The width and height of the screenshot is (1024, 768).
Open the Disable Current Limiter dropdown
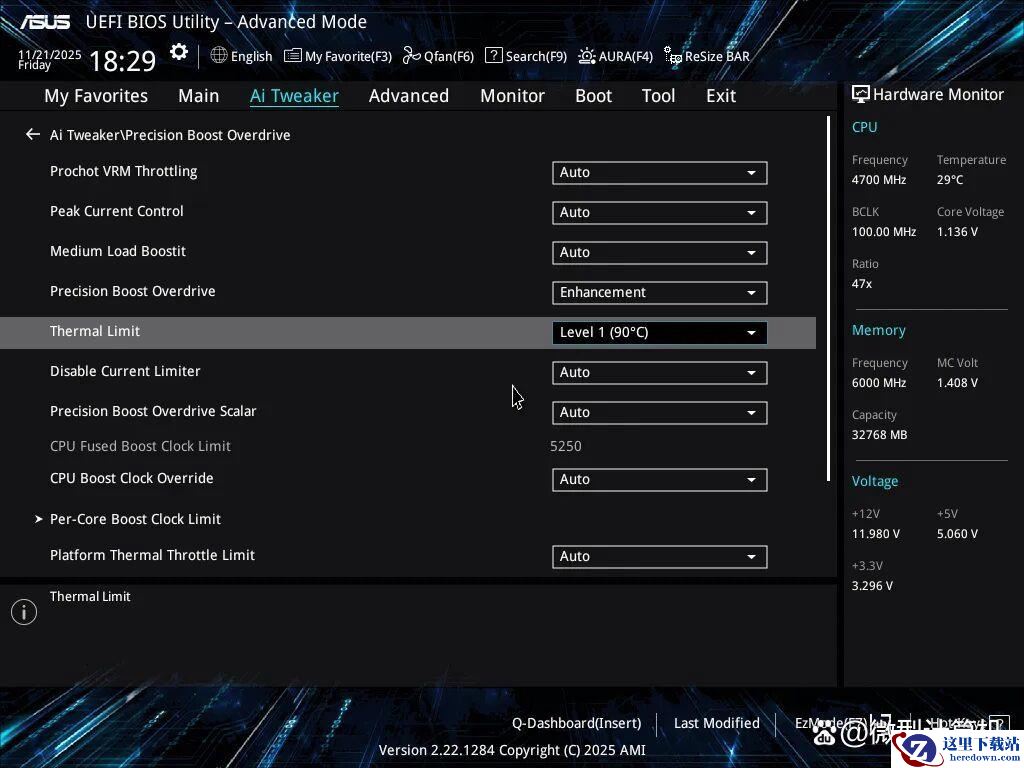(659, 373)
